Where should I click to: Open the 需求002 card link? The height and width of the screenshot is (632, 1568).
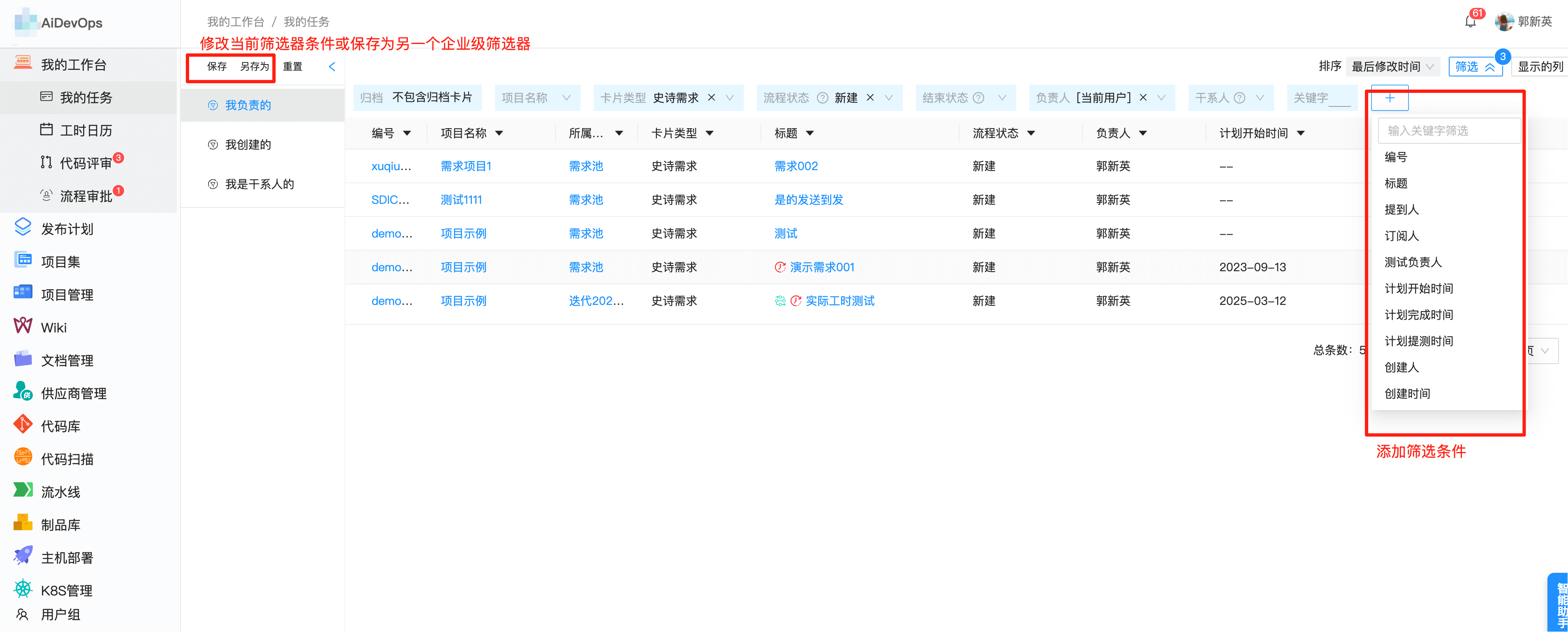[x=796, y=166]
